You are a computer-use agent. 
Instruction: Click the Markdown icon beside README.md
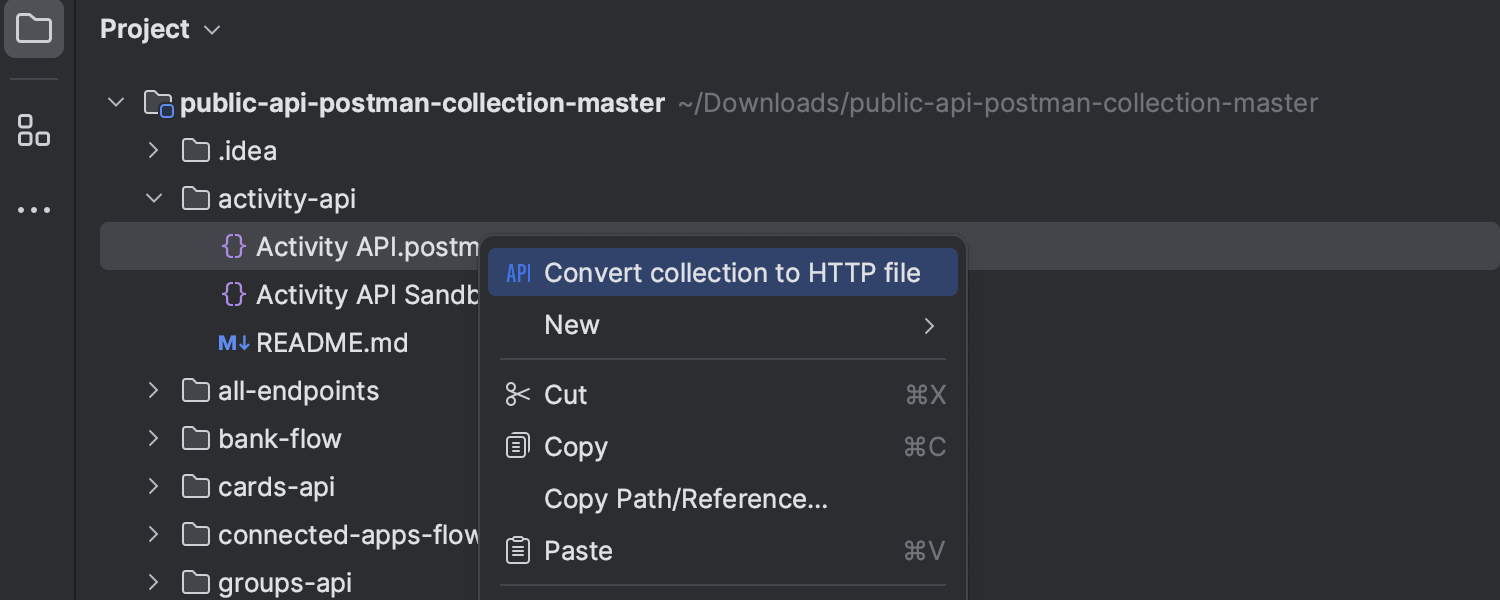(234, 343)
